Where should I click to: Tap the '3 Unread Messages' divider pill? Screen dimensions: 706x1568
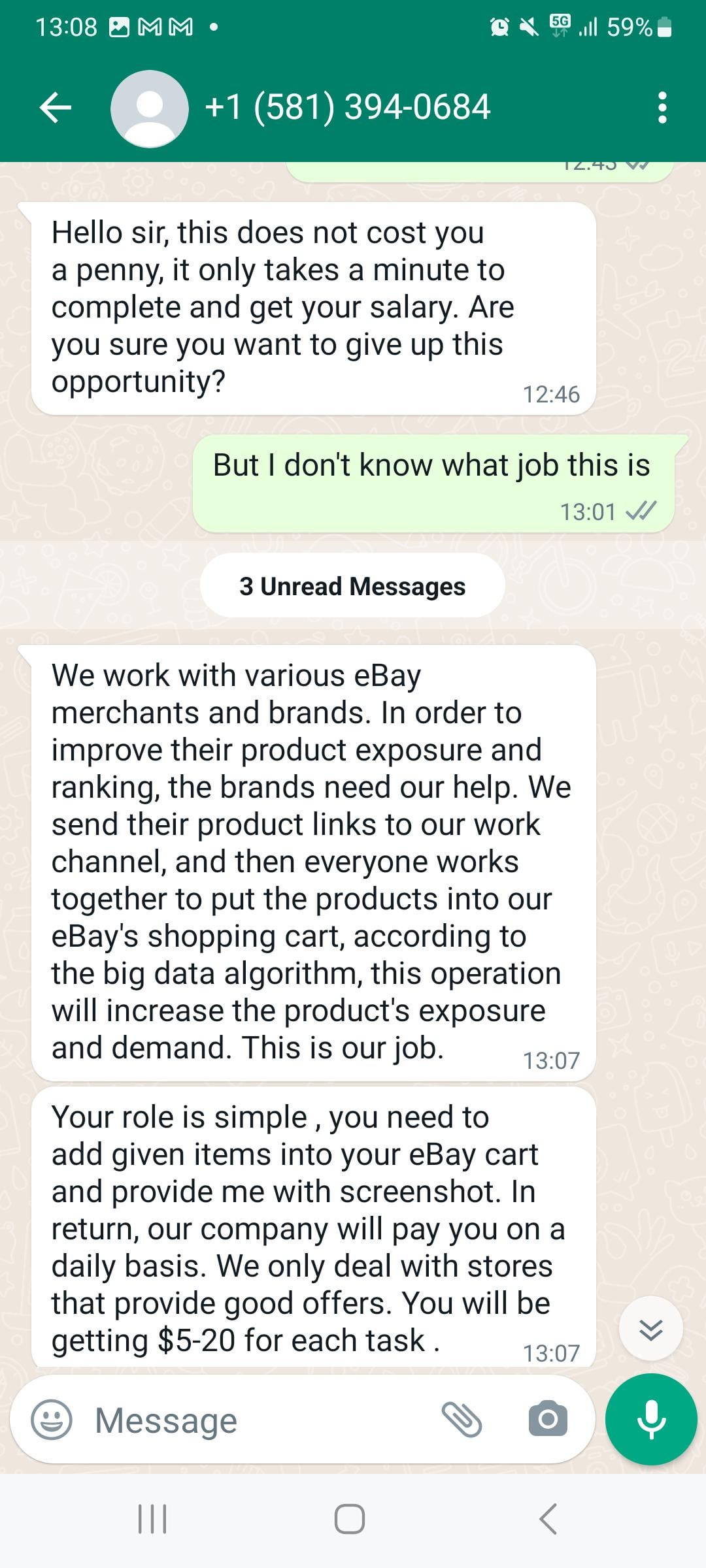352,585
